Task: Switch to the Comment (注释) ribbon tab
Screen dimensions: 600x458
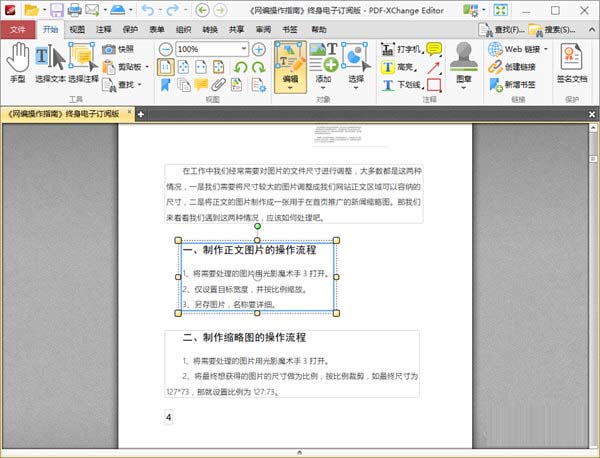Action: 104,30
